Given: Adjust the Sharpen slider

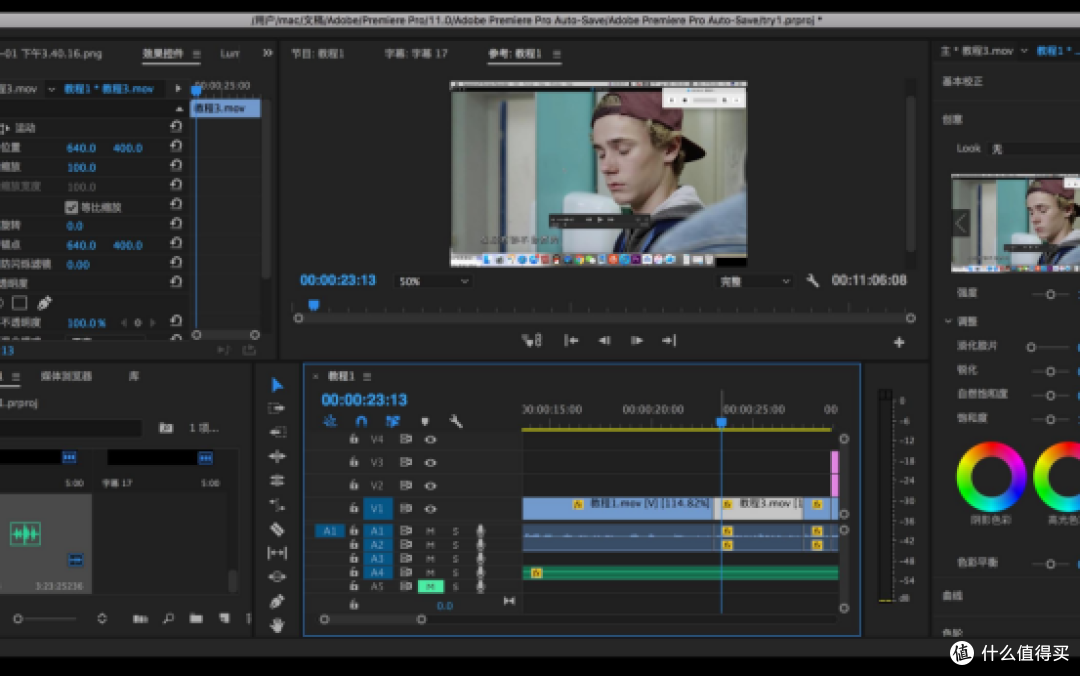Looking at the screenshot, I should (x=1050, y=371).
